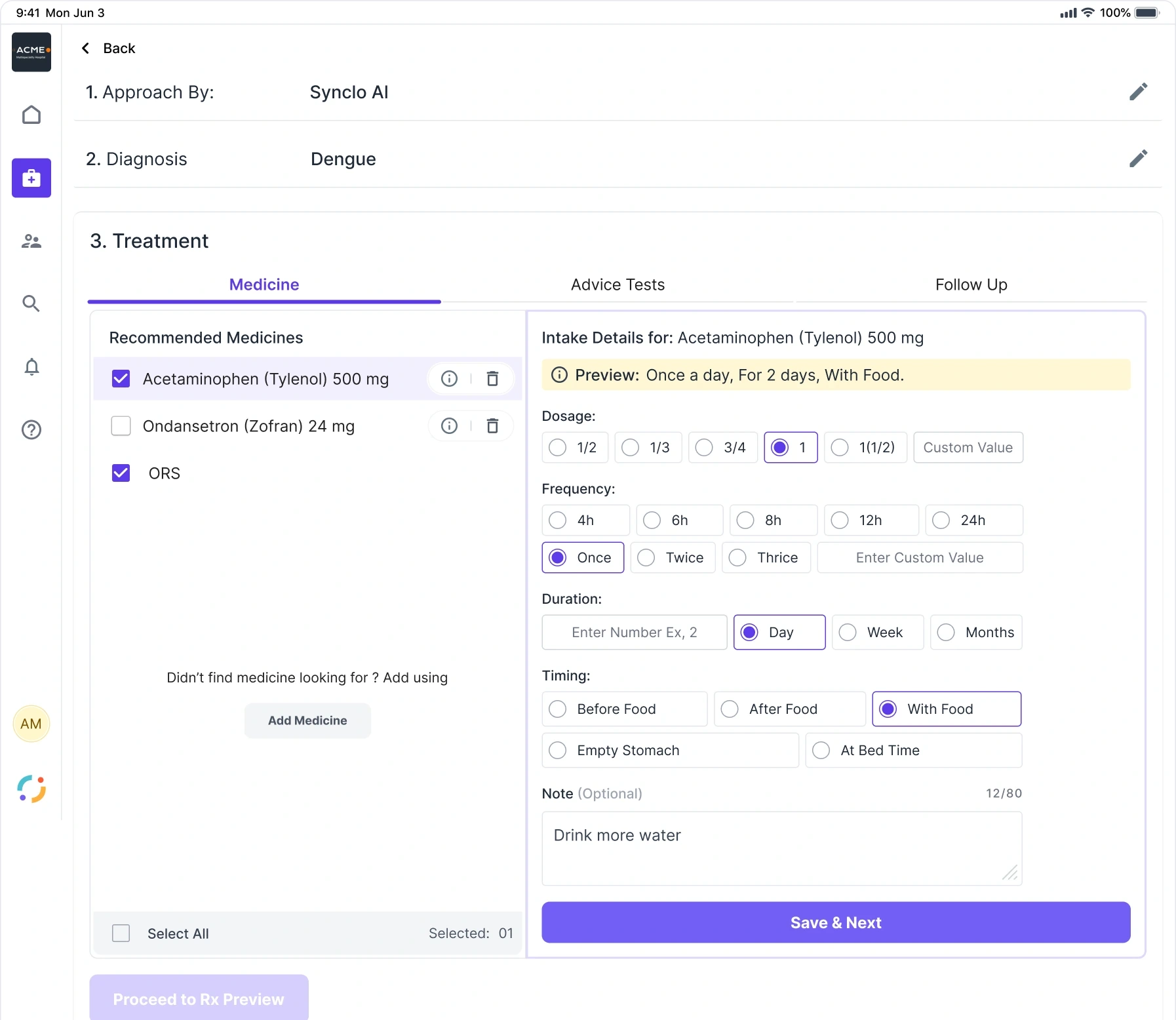The height and width of the screenshot is (1020, 1176).
Task: Click the ACME hospital logo
Action: (x=31, y=52)
